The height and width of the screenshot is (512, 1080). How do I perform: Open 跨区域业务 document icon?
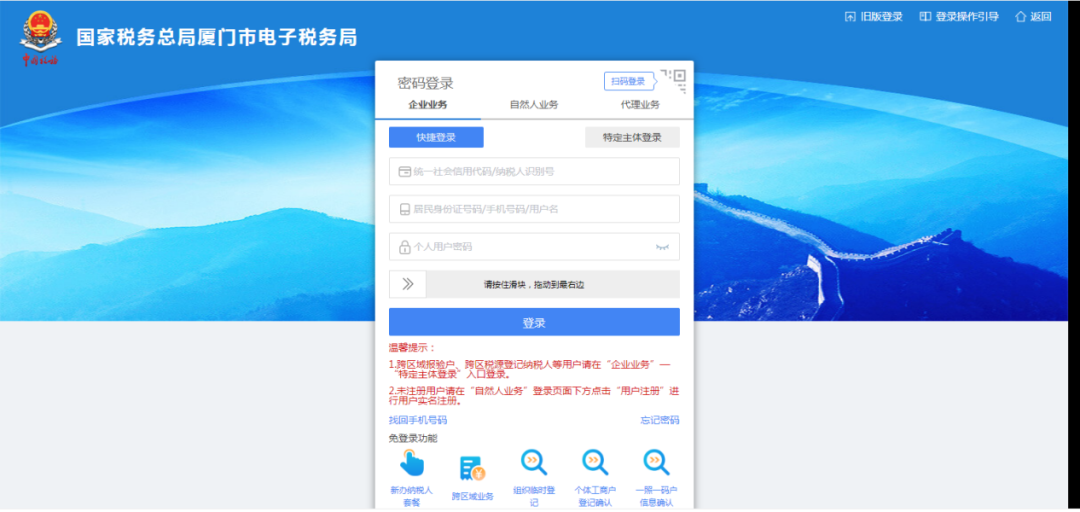(x=472, y=469)
